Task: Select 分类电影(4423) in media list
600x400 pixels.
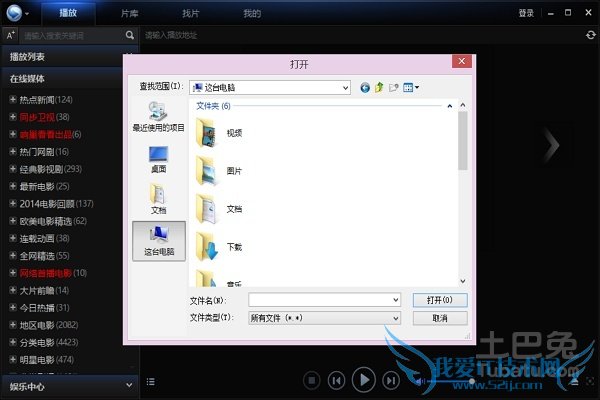Action: (x=49, y=342)
